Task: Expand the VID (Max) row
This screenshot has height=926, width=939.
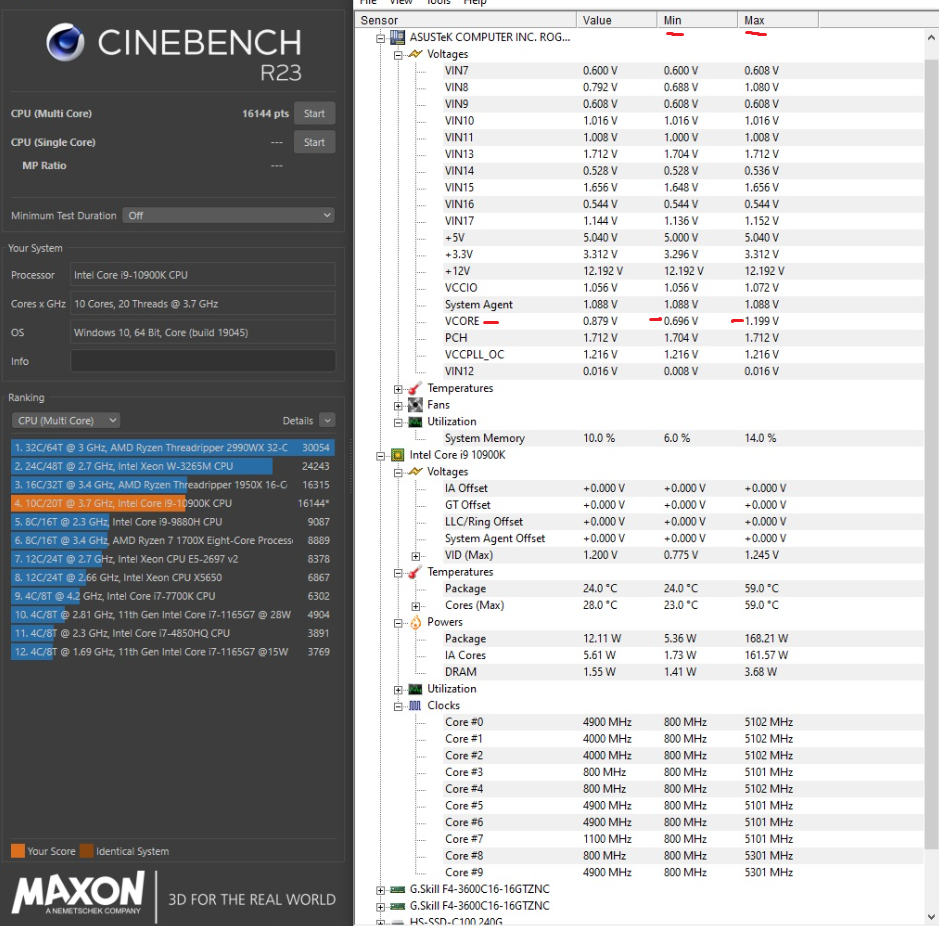Action: 416,556
